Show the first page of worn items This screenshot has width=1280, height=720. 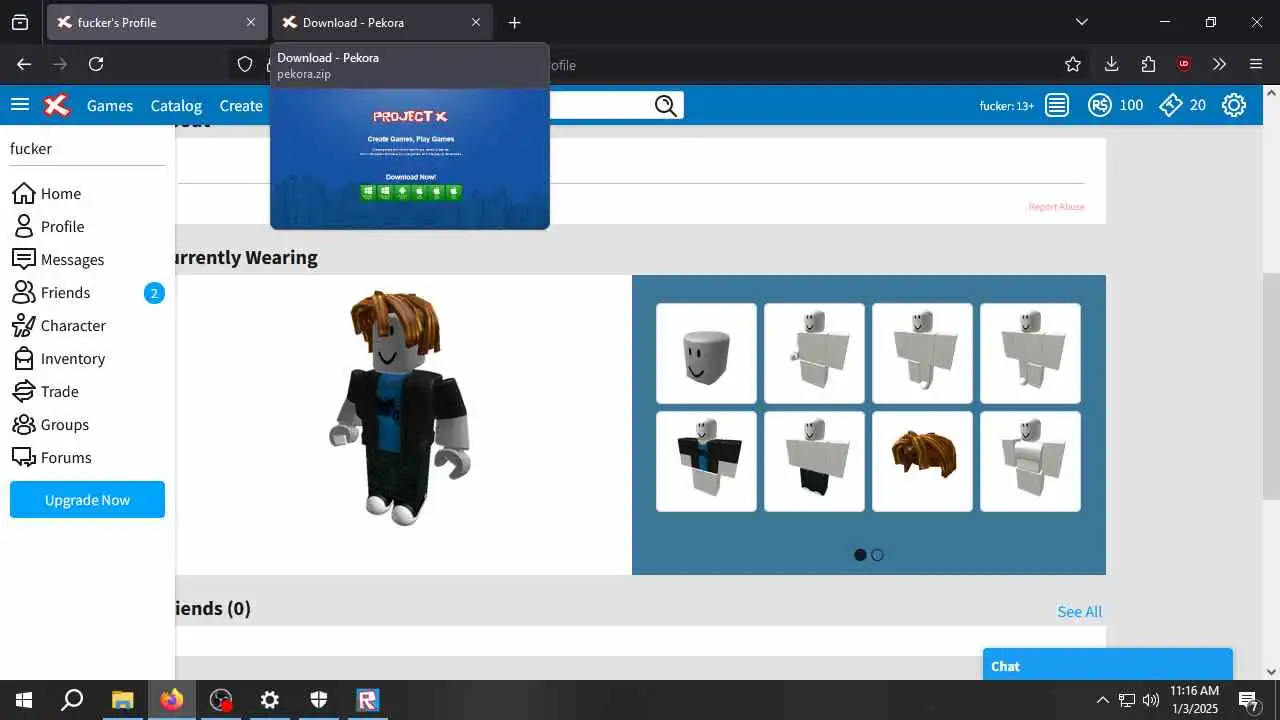pos(860,555)
